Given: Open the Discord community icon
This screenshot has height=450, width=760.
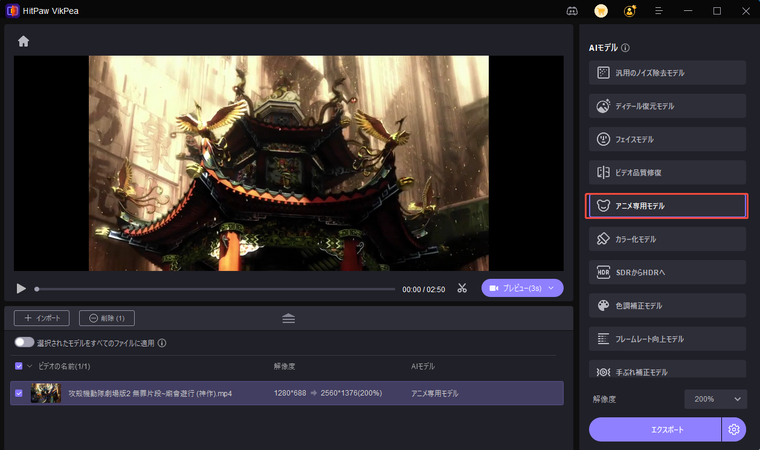Looking at the screenshot, I should click(572, 11).
